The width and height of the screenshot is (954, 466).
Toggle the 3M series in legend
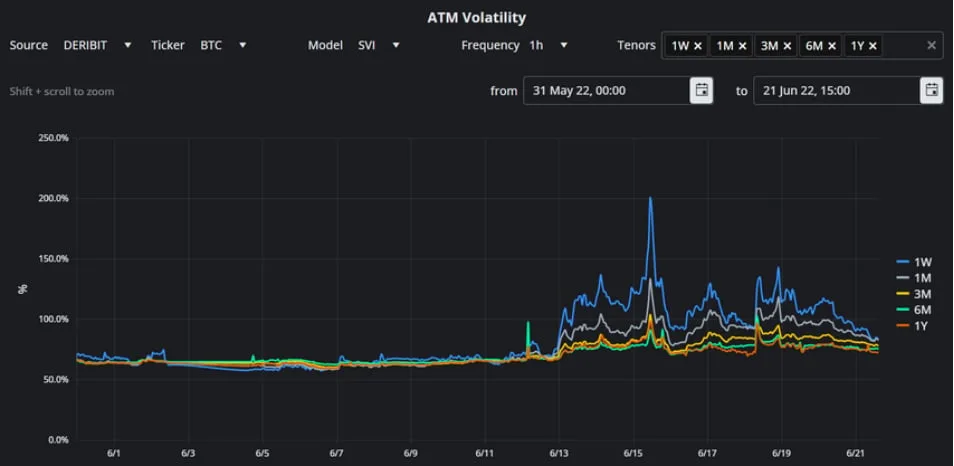click(914, 294)
